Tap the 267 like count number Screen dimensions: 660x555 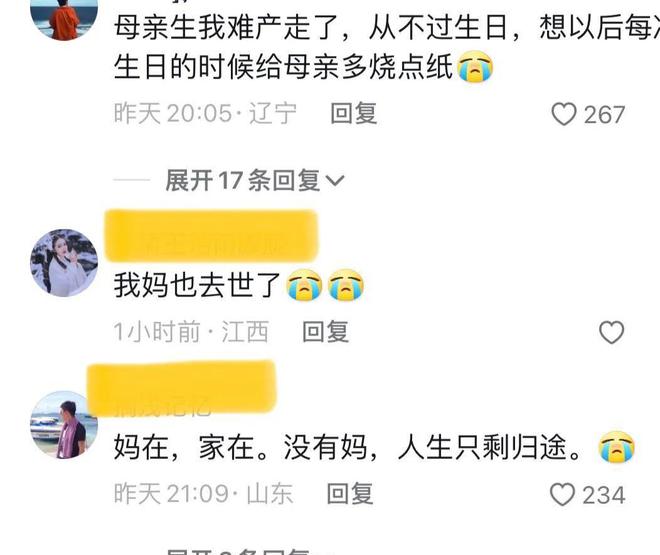click(604, 115)
